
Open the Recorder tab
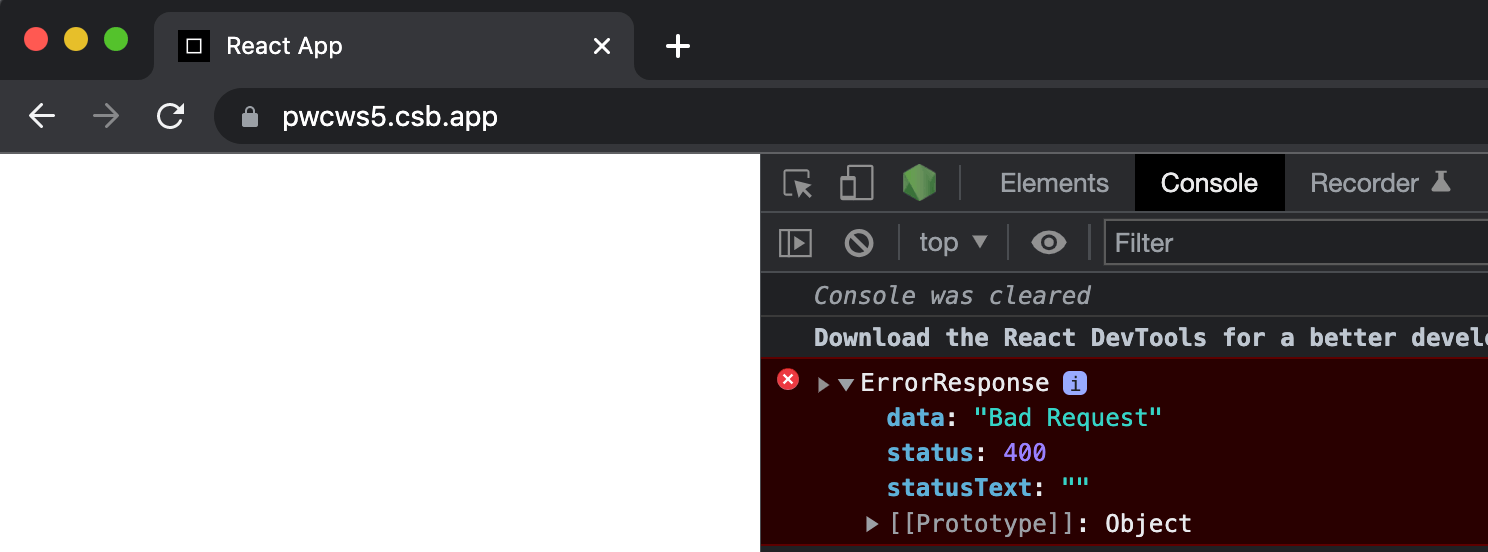1380,183
